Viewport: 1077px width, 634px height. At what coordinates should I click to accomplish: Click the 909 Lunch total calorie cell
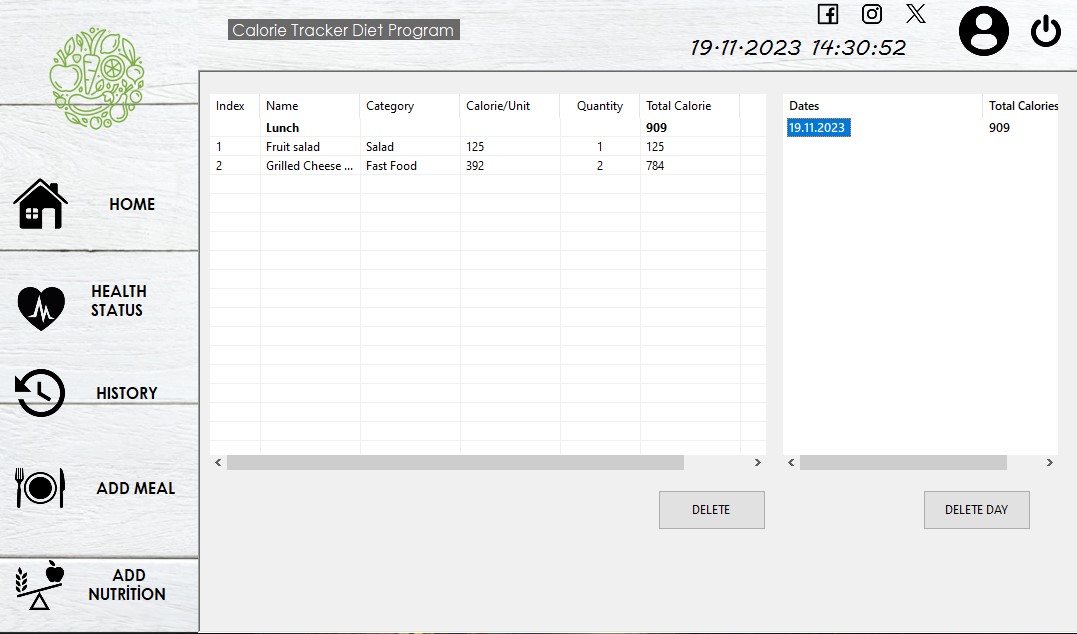(657, 128)
